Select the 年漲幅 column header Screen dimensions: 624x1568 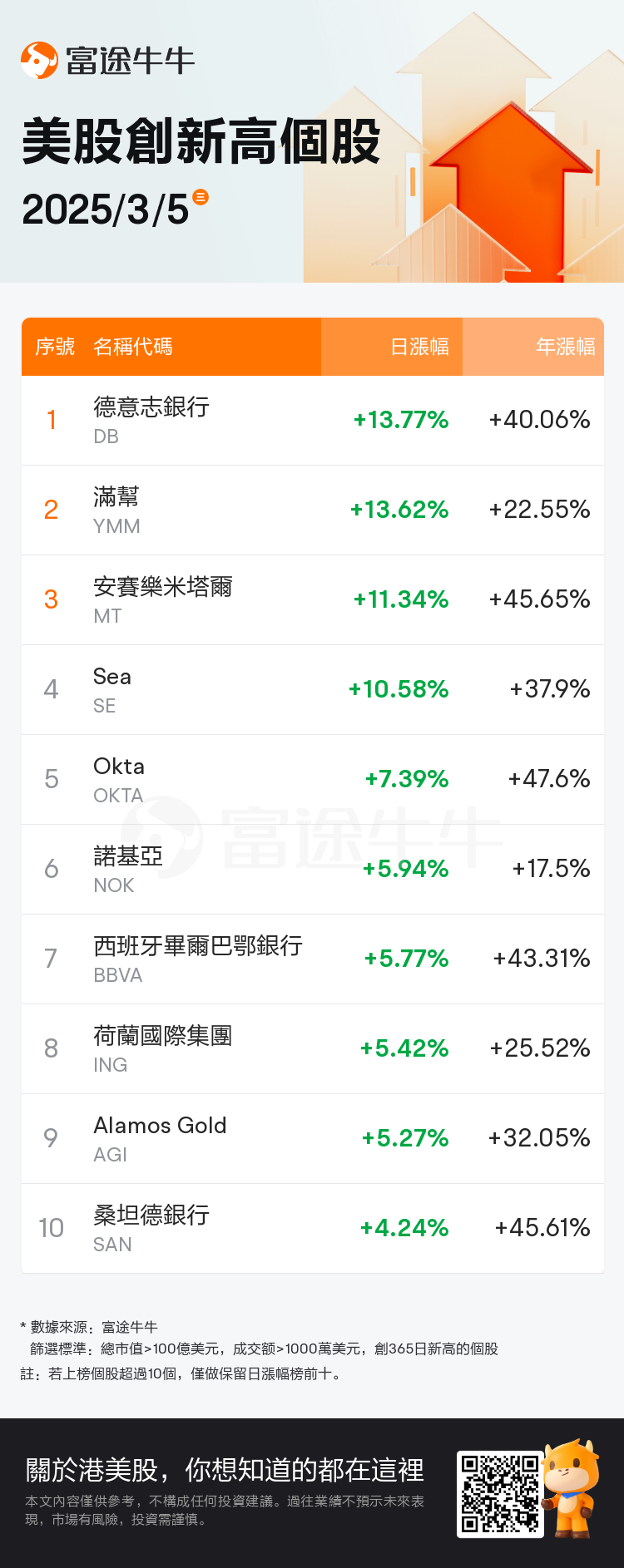[566, 347]
